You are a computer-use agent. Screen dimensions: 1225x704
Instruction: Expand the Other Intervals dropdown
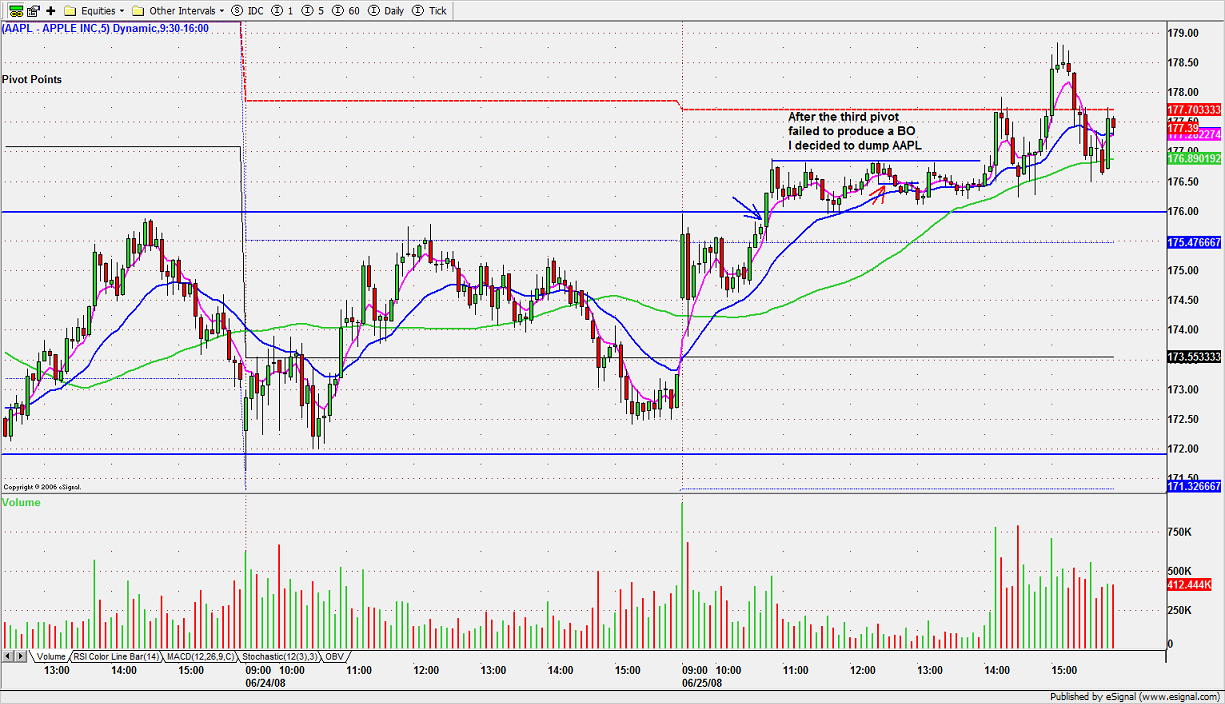(178, 10)
